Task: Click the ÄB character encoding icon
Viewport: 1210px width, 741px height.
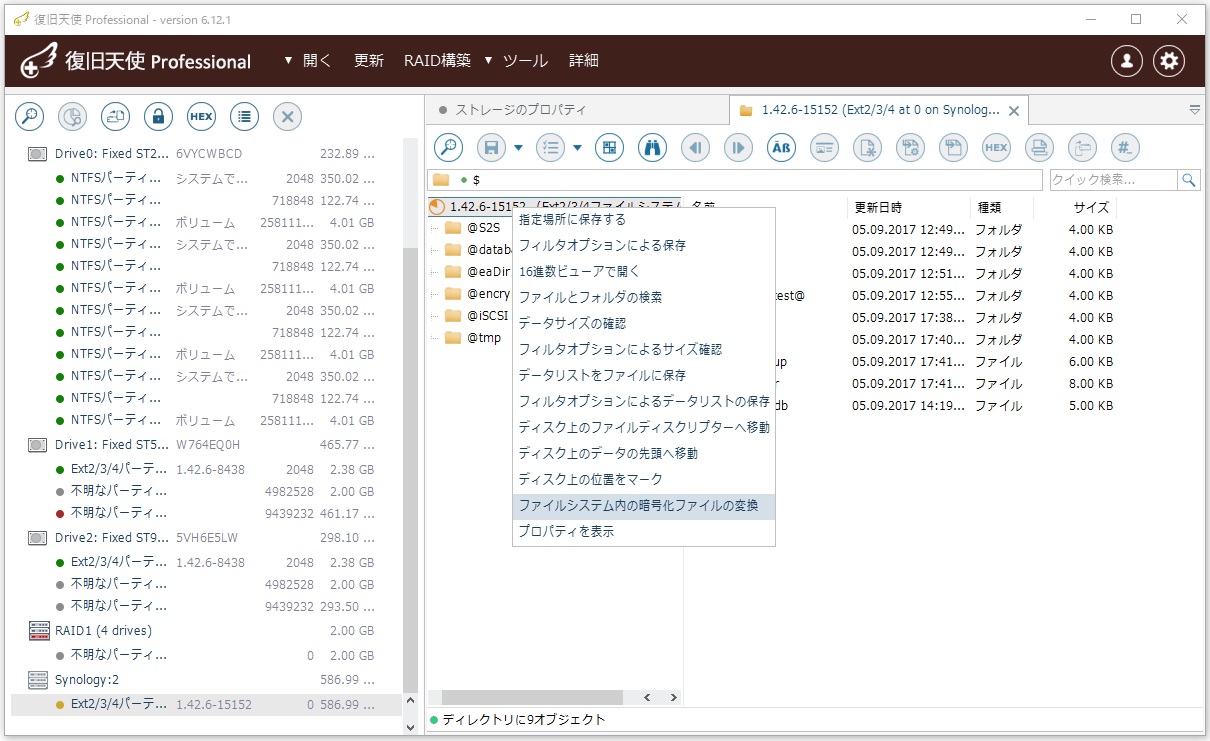Action: point(781,148)
